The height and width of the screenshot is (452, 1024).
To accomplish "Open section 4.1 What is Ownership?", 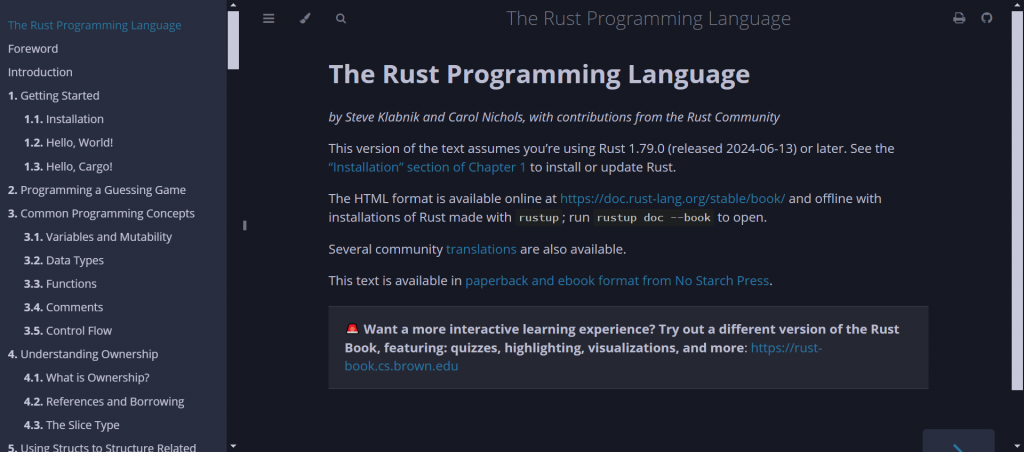I will pyautogui.click(x=87, y=378).
